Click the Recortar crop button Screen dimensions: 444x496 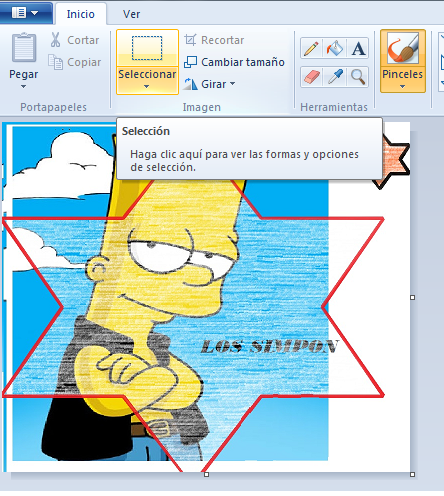coord(214,40)
